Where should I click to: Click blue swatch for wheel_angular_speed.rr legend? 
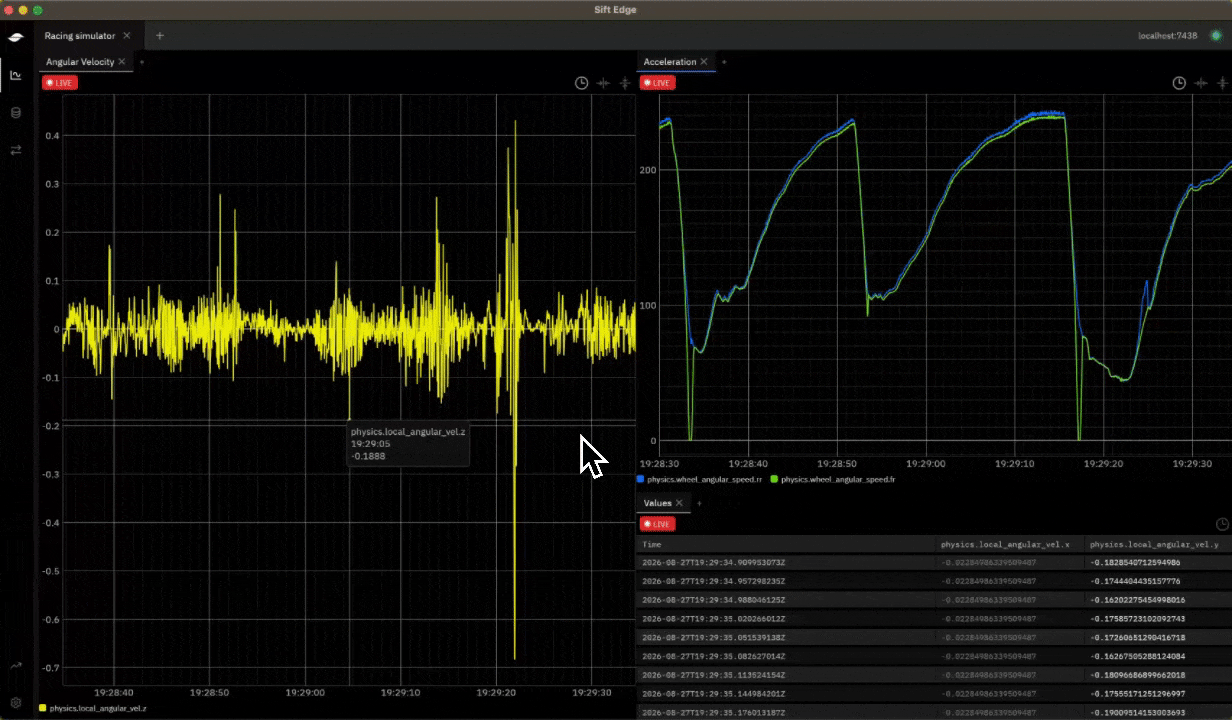pos(641,480)
